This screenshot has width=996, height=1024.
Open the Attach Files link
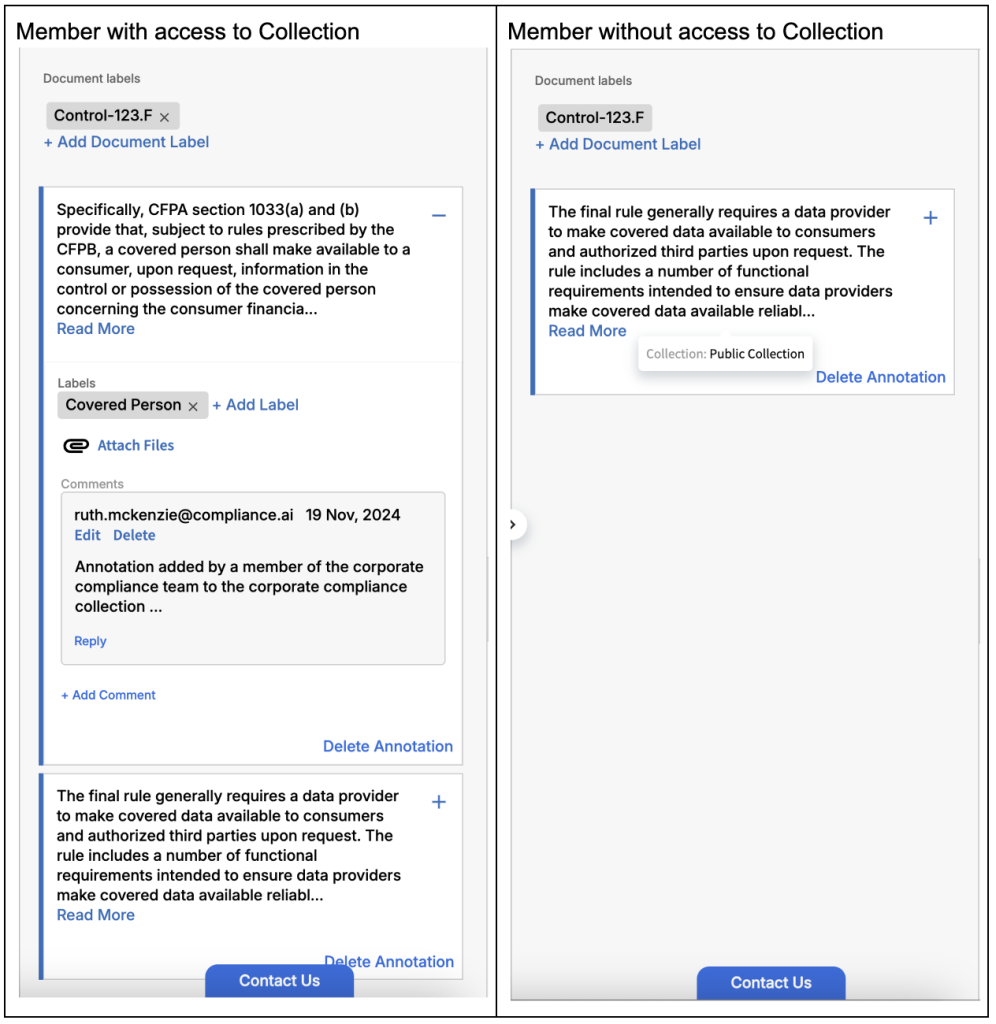pos(135,446)
